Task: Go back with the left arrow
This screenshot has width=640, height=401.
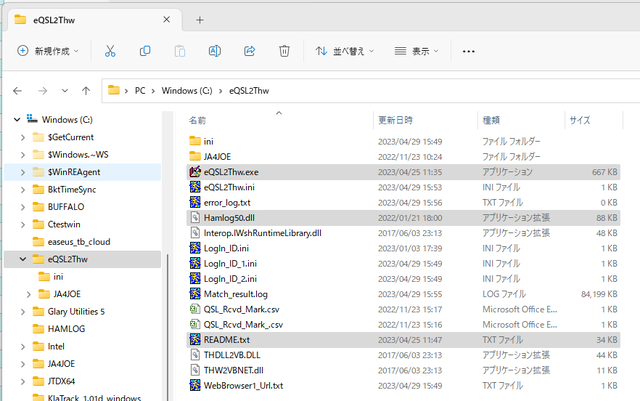Action: [x=17, y=91]
